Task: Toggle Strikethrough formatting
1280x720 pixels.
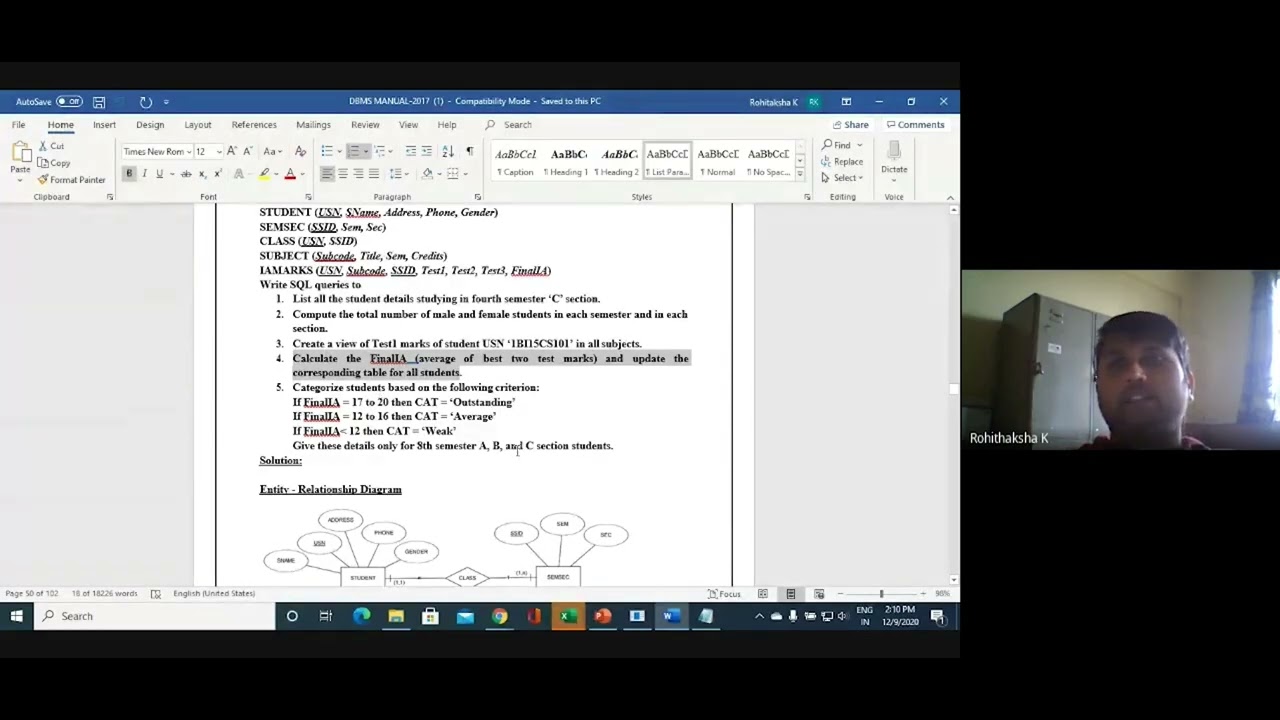Action: click(x=186, y=174)
